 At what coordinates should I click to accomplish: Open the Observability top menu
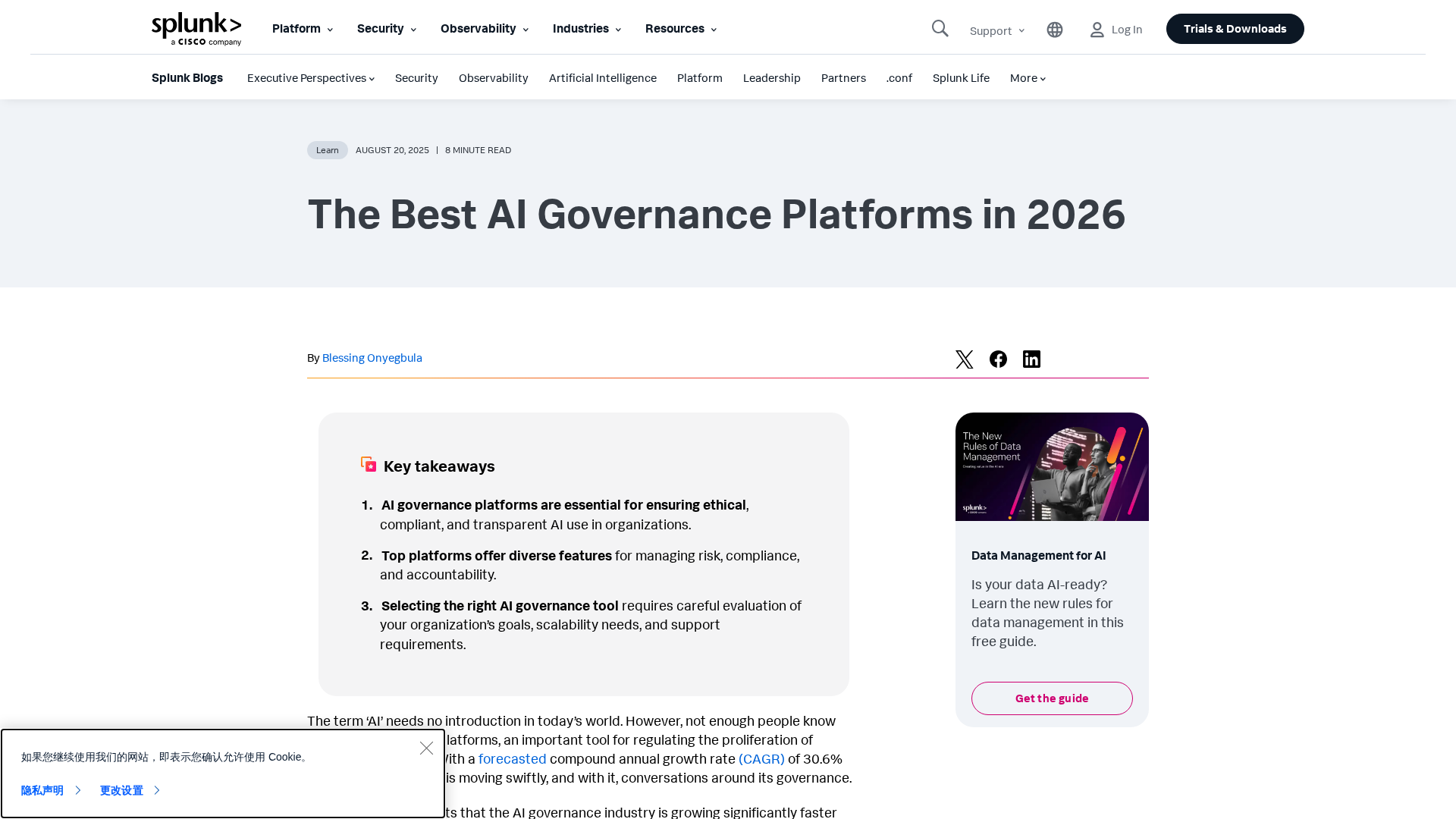[484, 29]
